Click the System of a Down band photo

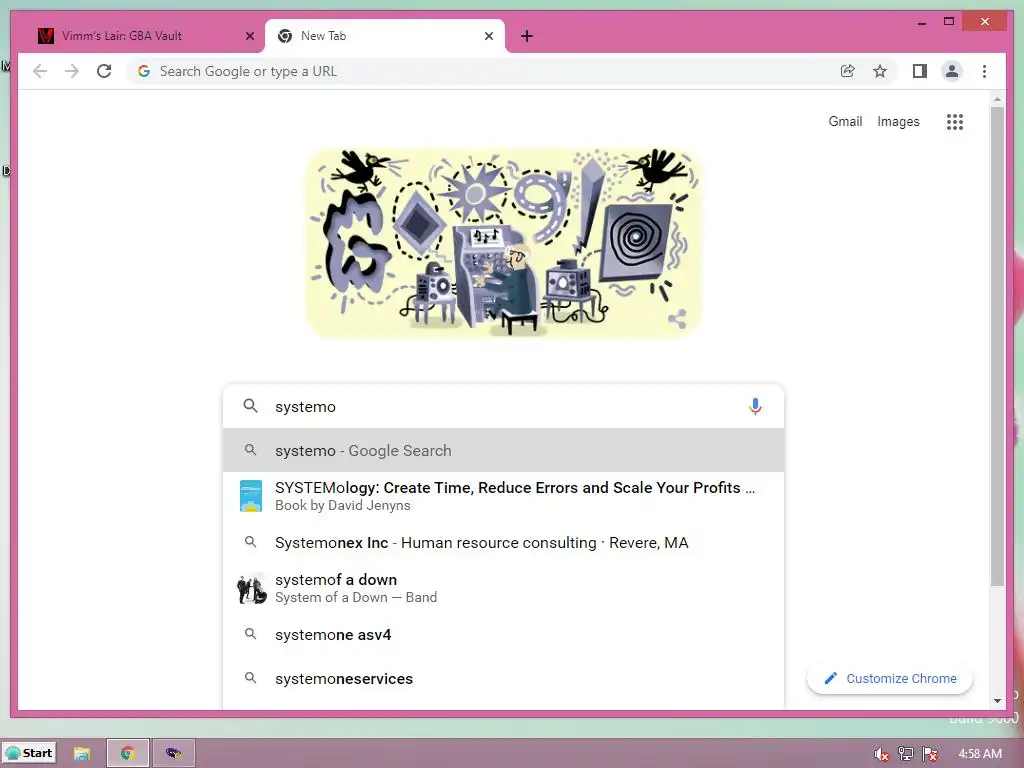(251, 588)
